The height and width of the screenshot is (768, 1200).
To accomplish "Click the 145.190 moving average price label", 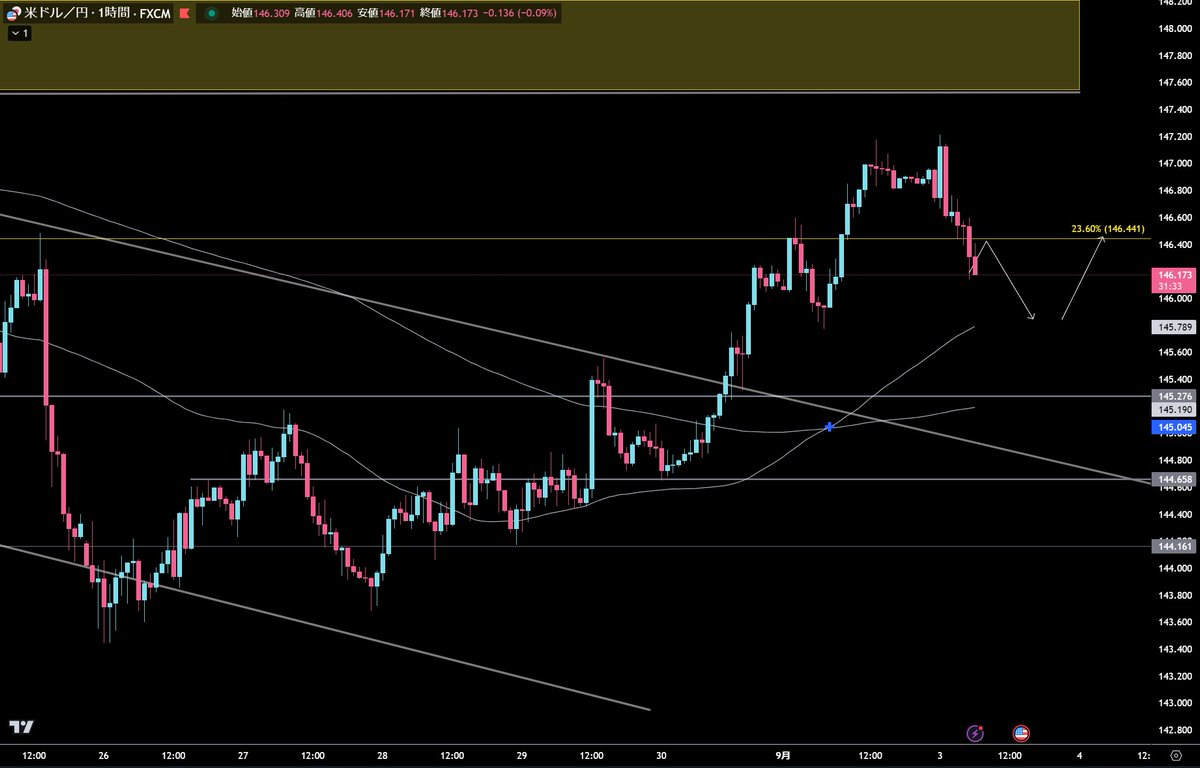I will 1175,410.
